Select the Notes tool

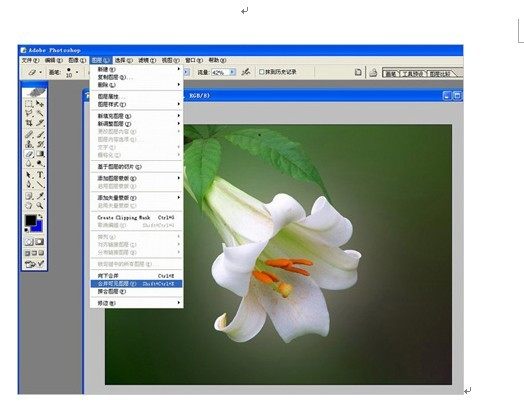tap(29, 196)
